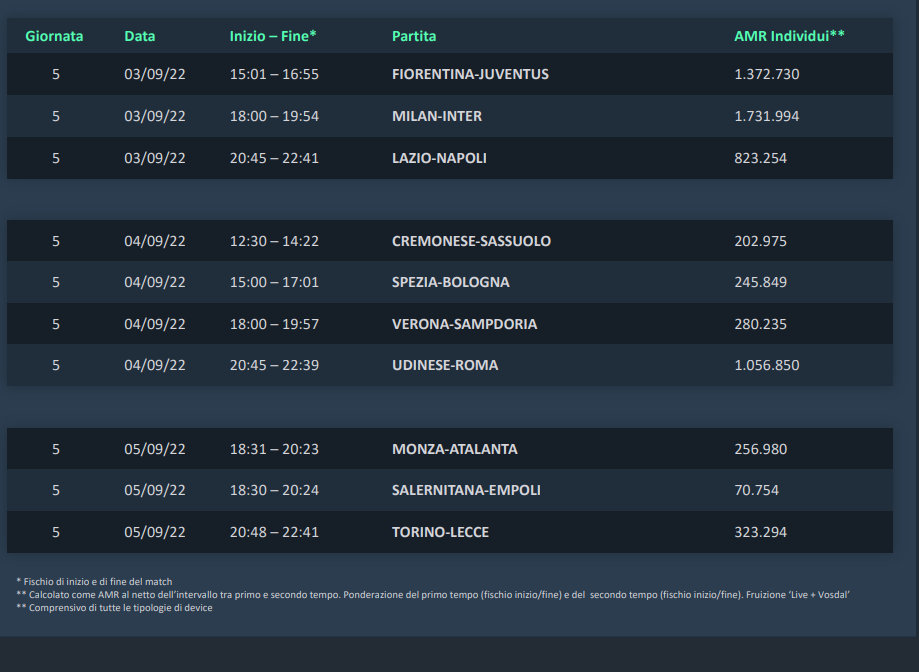Select the "Inizio – Fine*" column header
919x672 pixels.
point(273,36)
